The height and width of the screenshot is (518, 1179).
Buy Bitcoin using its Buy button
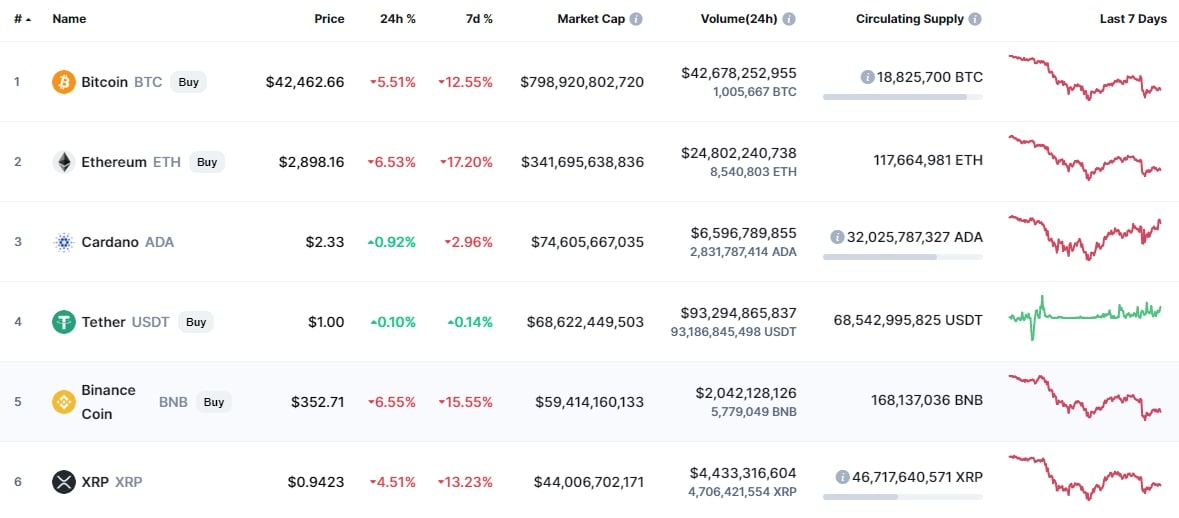coord(188,82)
